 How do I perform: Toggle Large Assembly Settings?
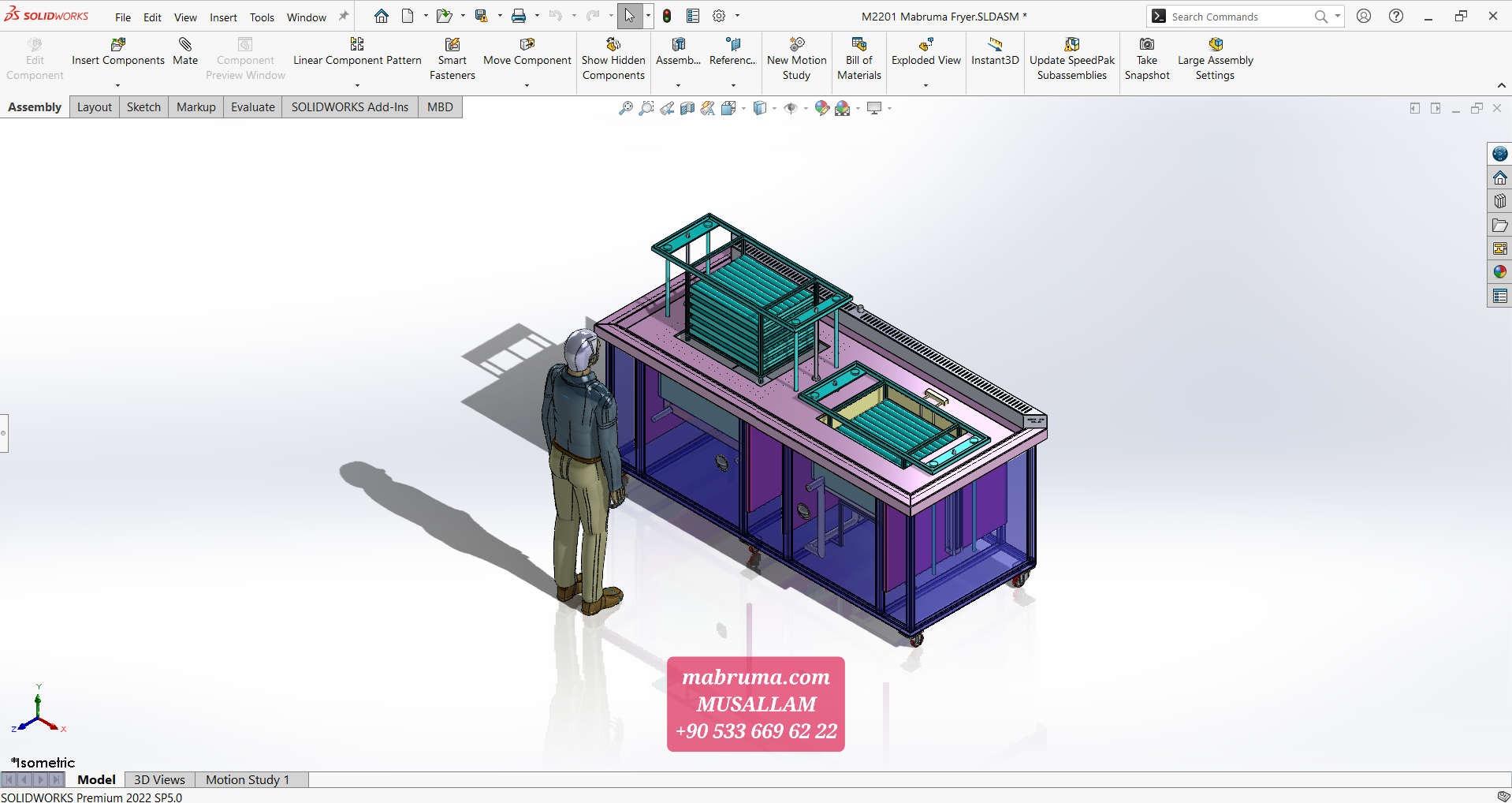tap(1215, 59)
